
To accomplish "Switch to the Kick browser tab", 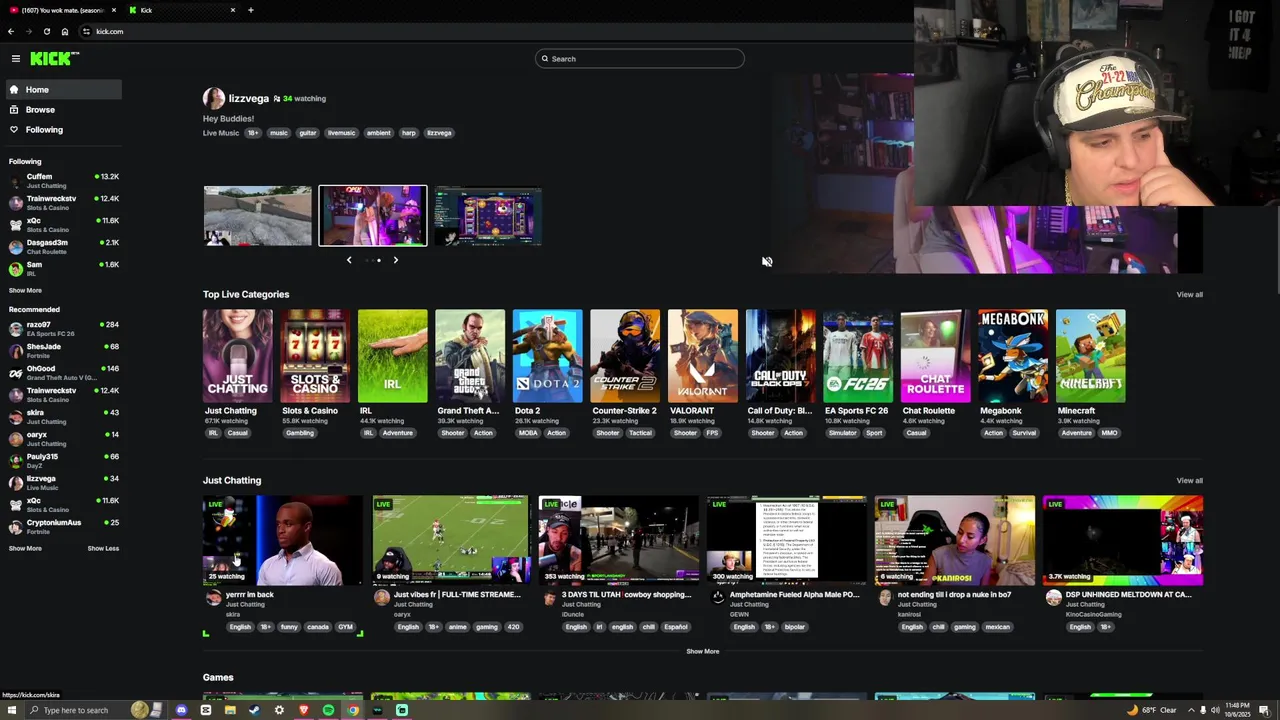I will tap(182, 10).
